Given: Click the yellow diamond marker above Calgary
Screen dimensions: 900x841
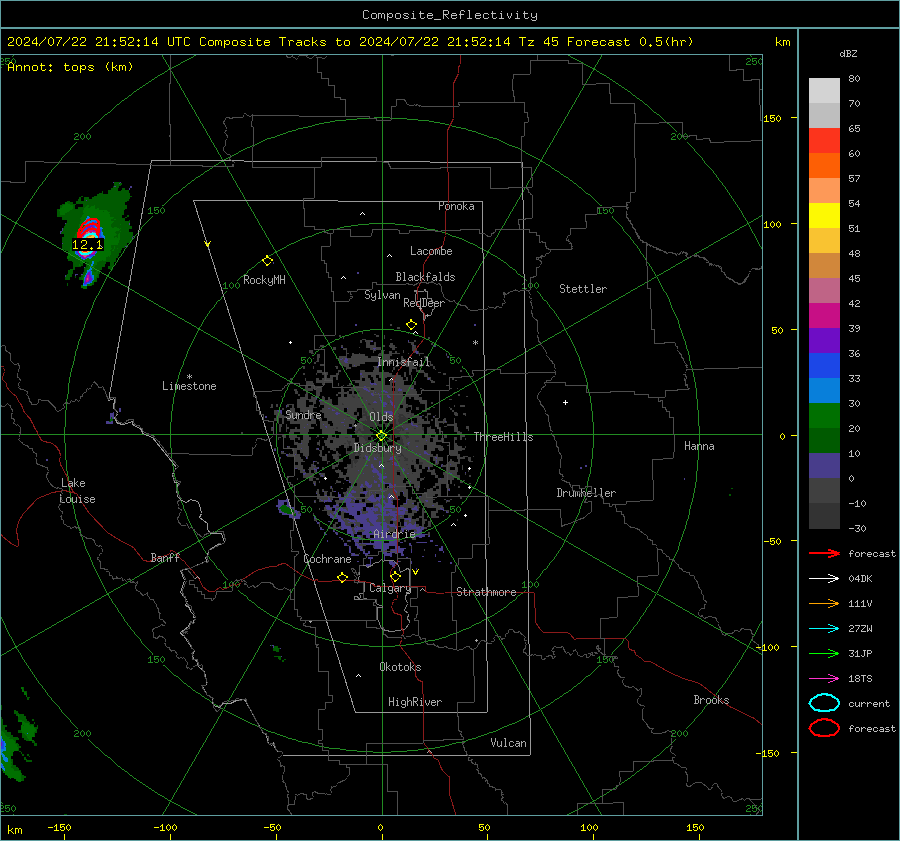Looking at the screenshot, I should (x=395, y=576).
